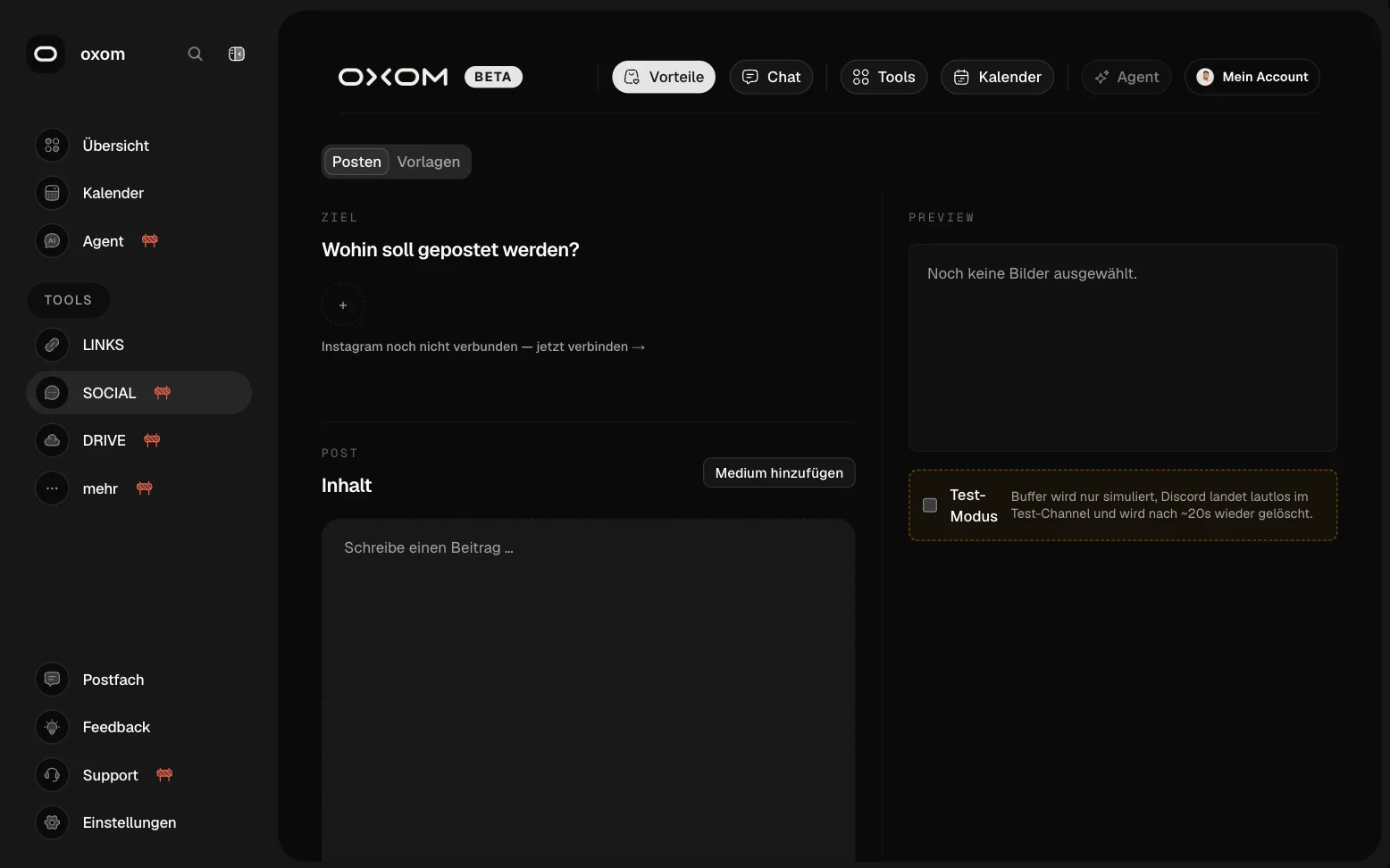Click the Agent button in top navigation
The height and width of the screenshot is (868, 1390).
pyautogui.click(x=1126, y=77)
